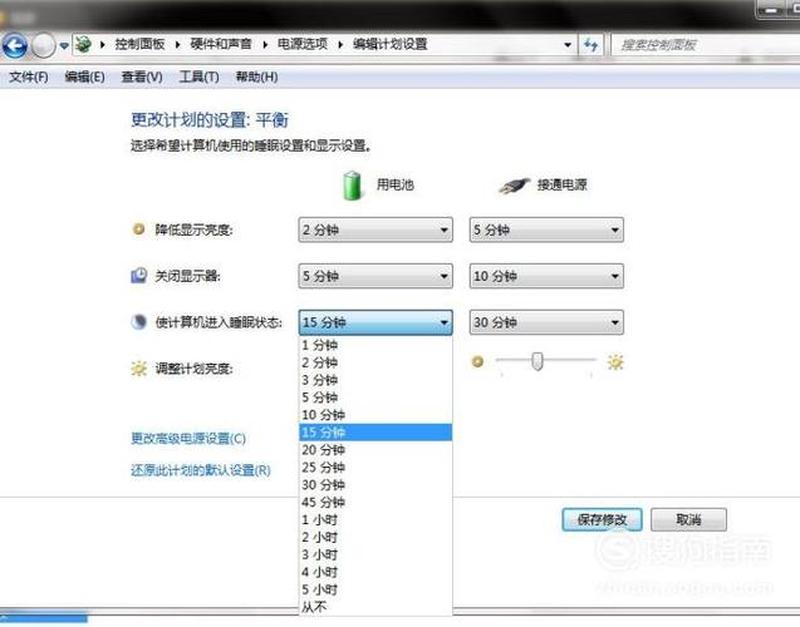
Task: Open the 帮助(H) menu
Action: coord(257,77)
